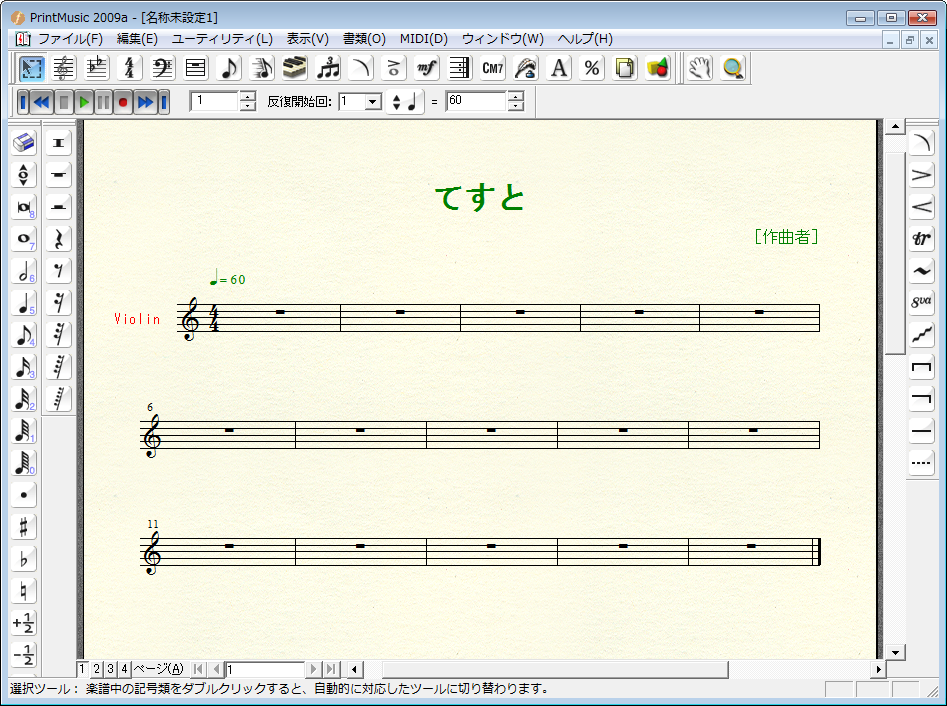Select the Eraser in the note palette
Screen dimensions: 947x706
pyautogui.click(x=24, y=143)
